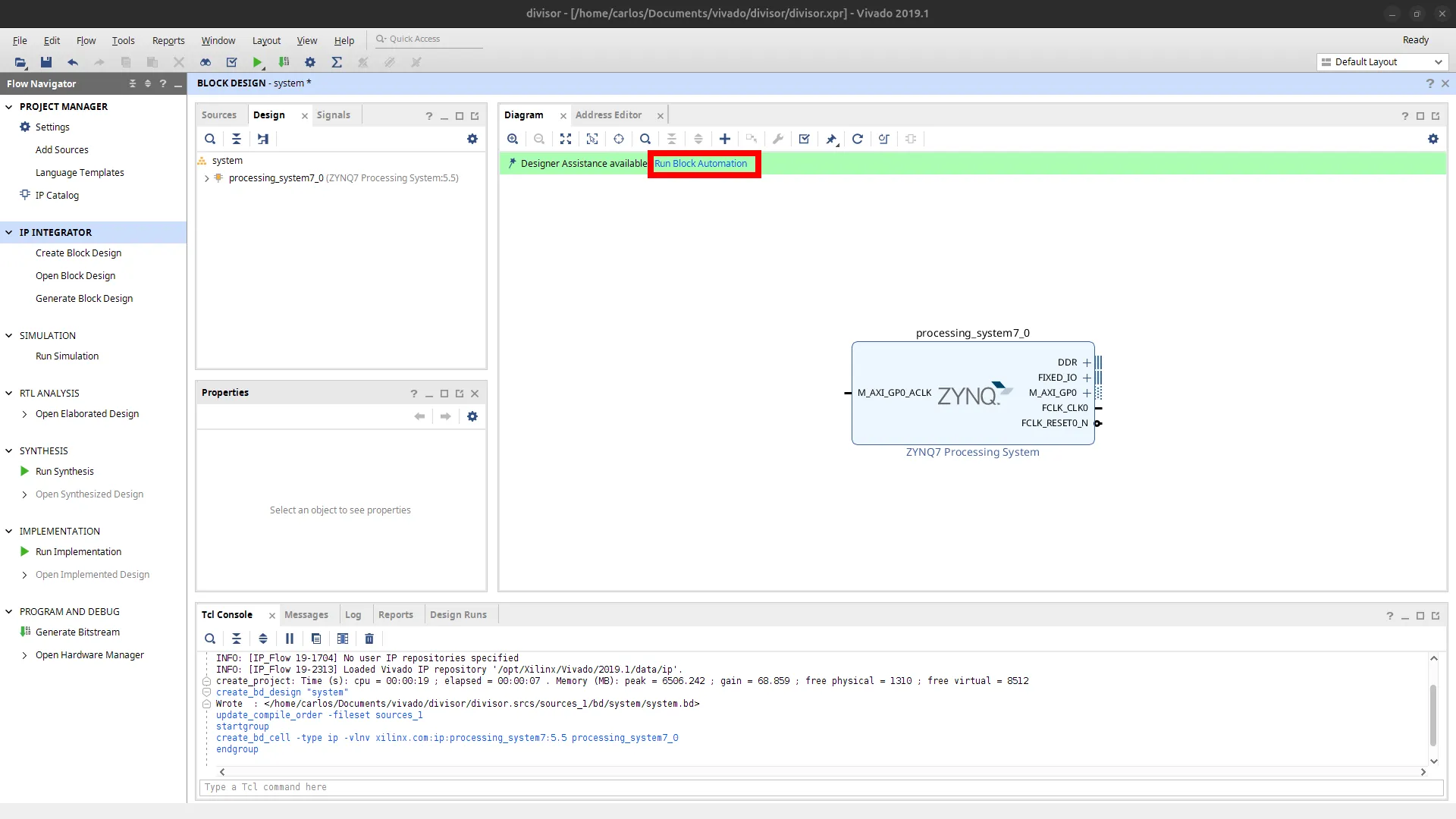1456x819 pixels.
Task: Collapse all in Design panel
Action: click(x=237, y=139)
